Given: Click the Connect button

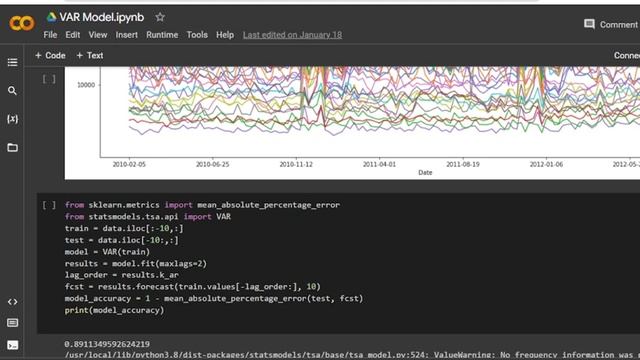Looking at the screenshot, I should pyautogui.click(x=627, y=56).
